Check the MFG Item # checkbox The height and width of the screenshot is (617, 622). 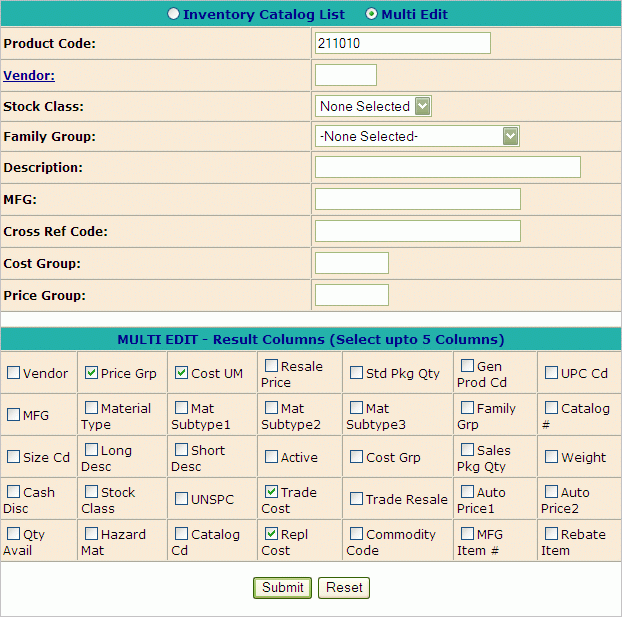click(467, 534)
